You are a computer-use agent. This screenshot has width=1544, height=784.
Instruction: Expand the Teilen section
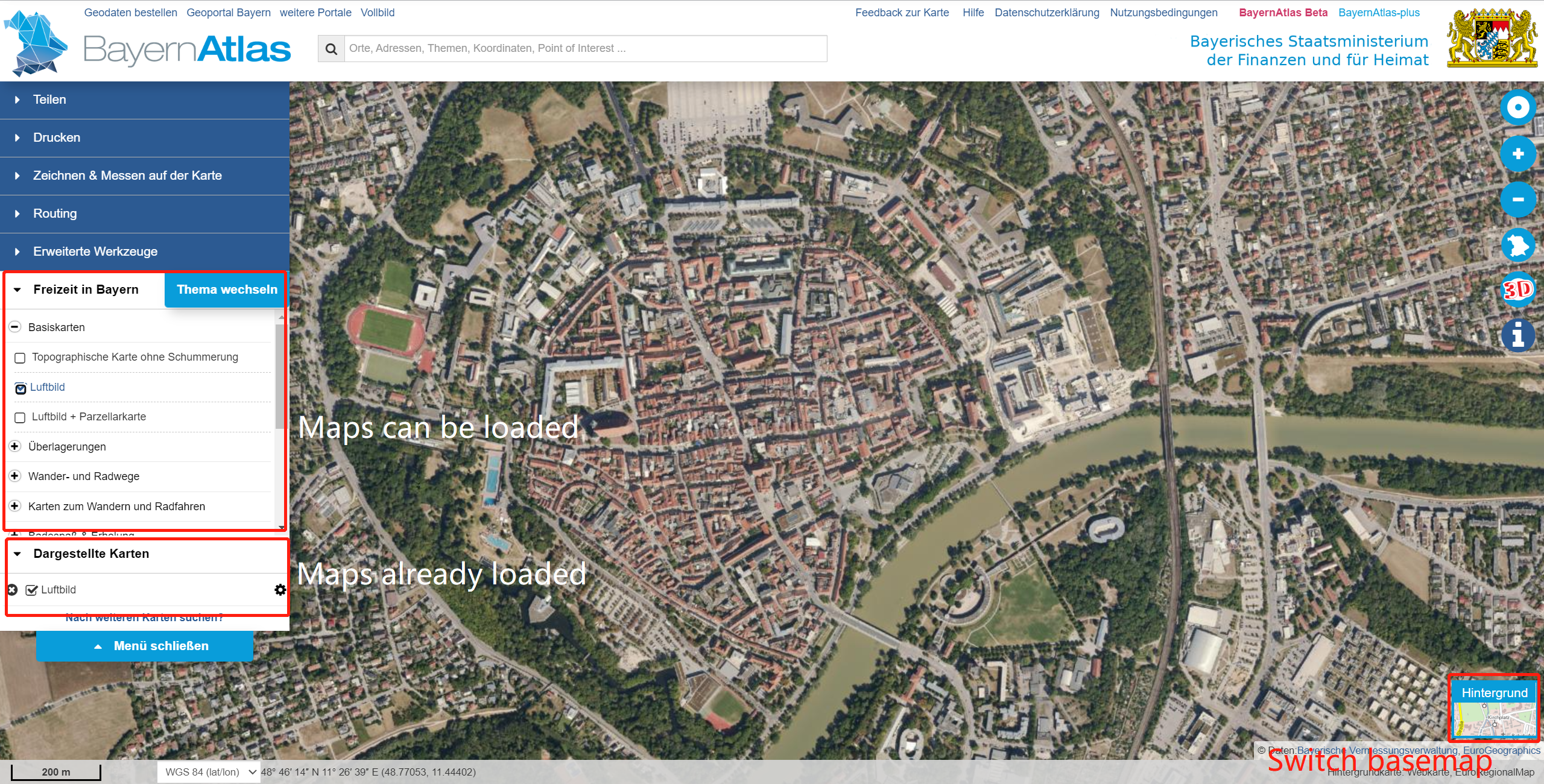coord(145,100)
